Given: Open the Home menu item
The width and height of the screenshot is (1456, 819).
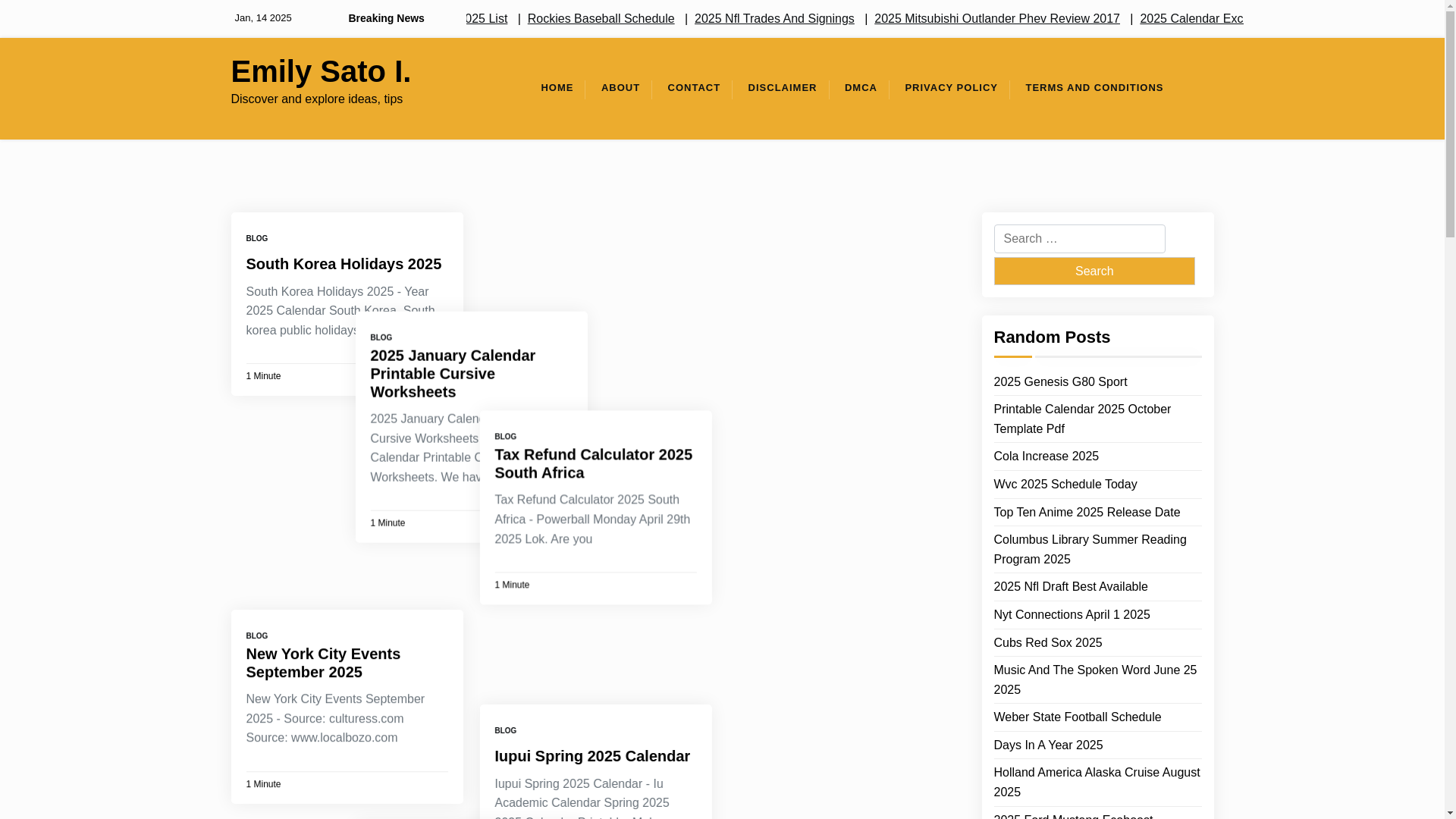Looking at the screenshot, I should tap(557, 88).
